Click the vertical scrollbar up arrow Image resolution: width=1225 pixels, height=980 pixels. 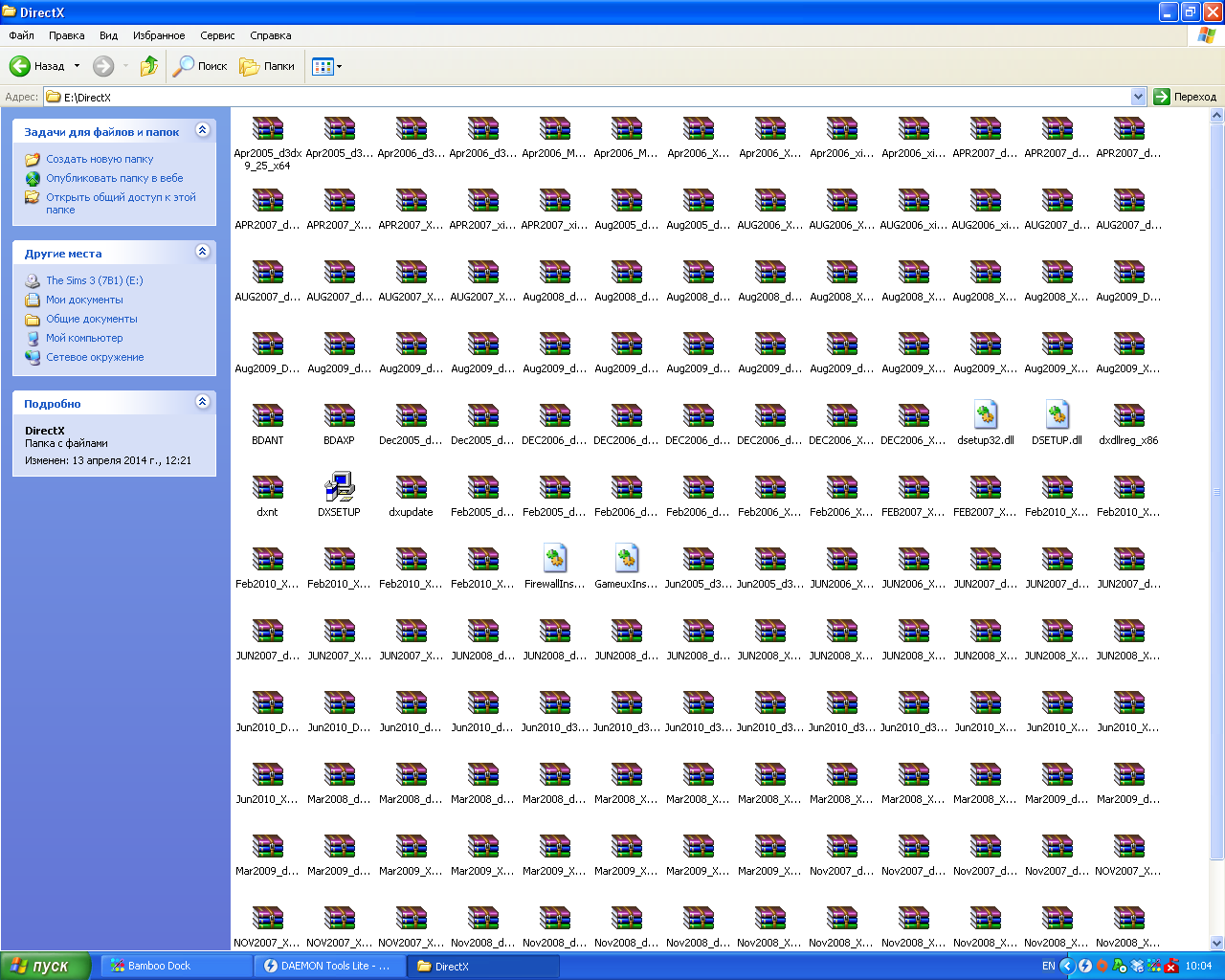1217,116
